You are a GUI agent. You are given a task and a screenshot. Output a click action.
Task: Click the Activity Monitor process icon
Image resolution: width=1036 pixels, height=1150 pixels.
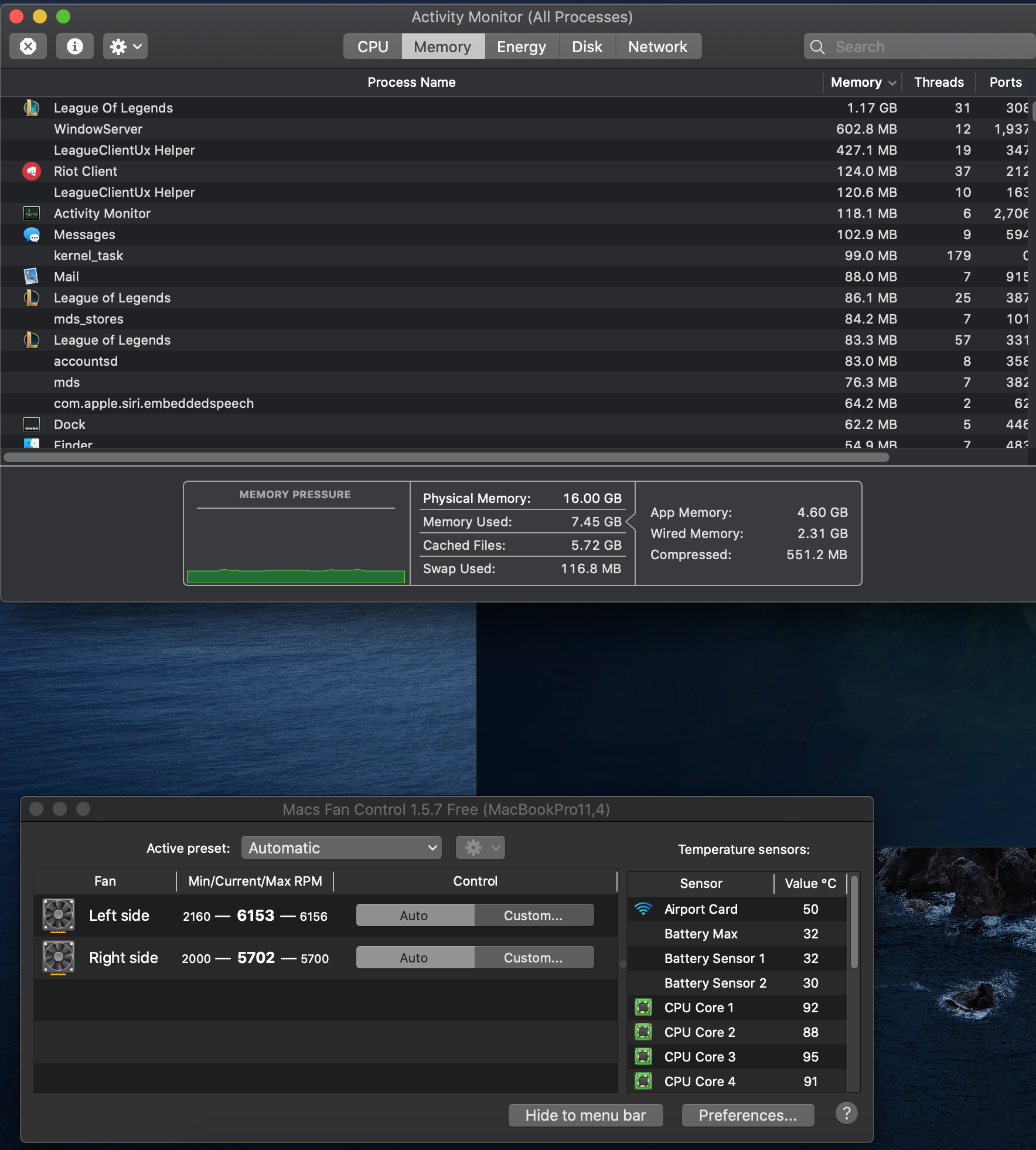point(32,213)
